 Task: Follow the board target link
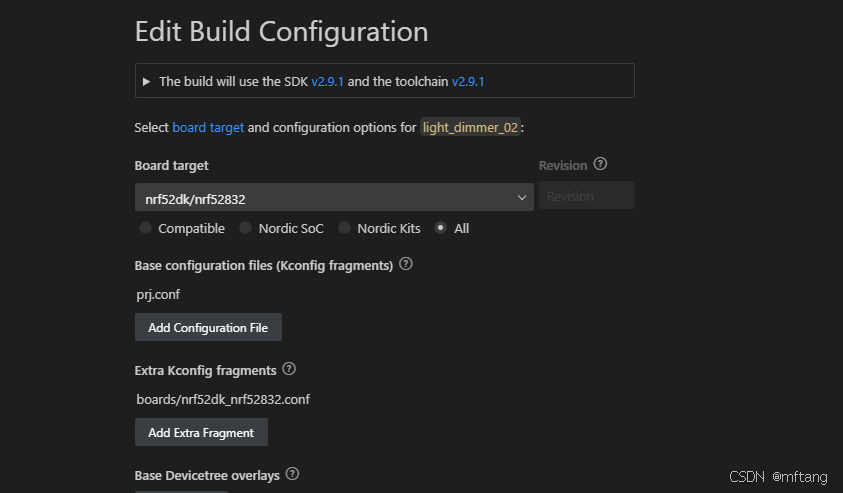(208, 128)
